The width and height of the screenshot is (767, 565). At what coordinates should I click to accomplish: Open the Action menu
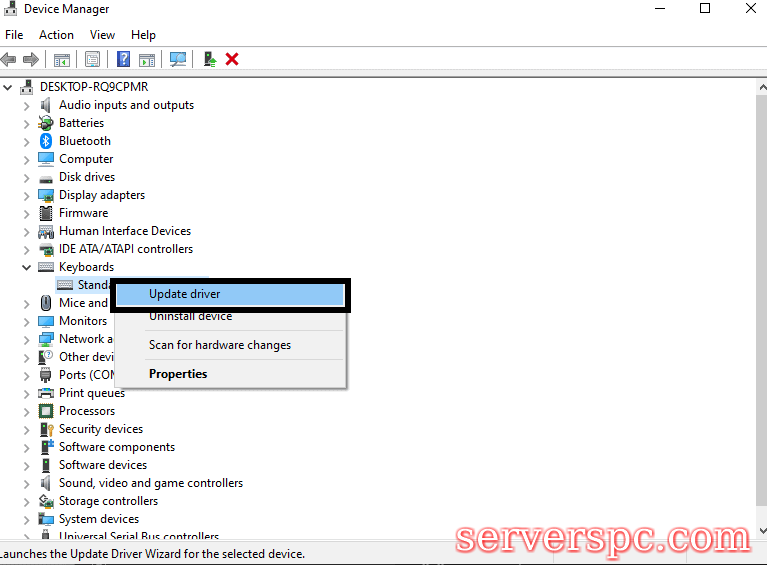coord(56,35)
